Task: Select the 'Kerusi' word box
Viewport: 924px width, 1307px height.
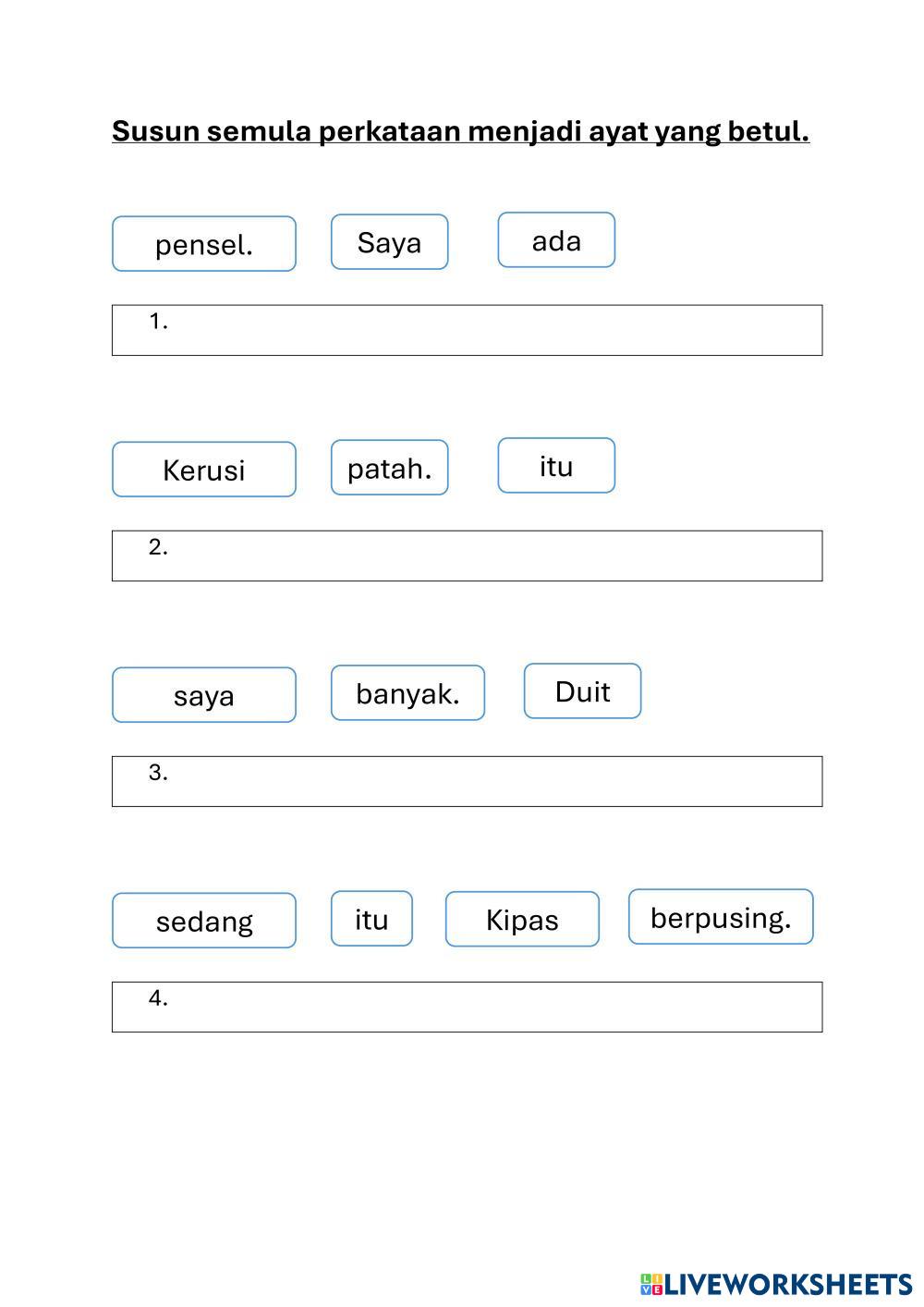Action: [204, 470]
